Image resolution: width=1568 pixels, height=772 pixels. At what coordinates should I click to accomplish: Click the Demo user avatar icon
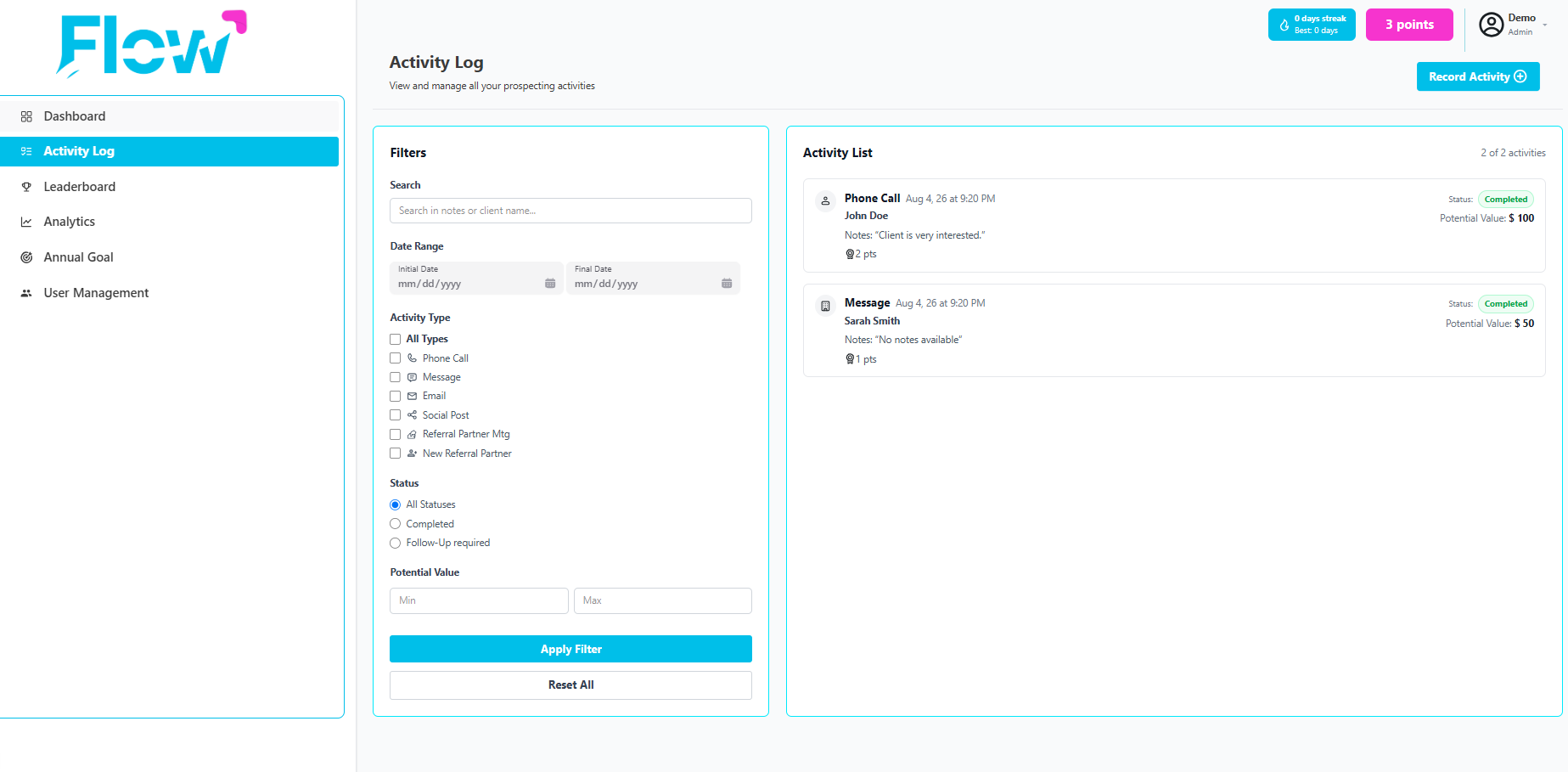1492,25
